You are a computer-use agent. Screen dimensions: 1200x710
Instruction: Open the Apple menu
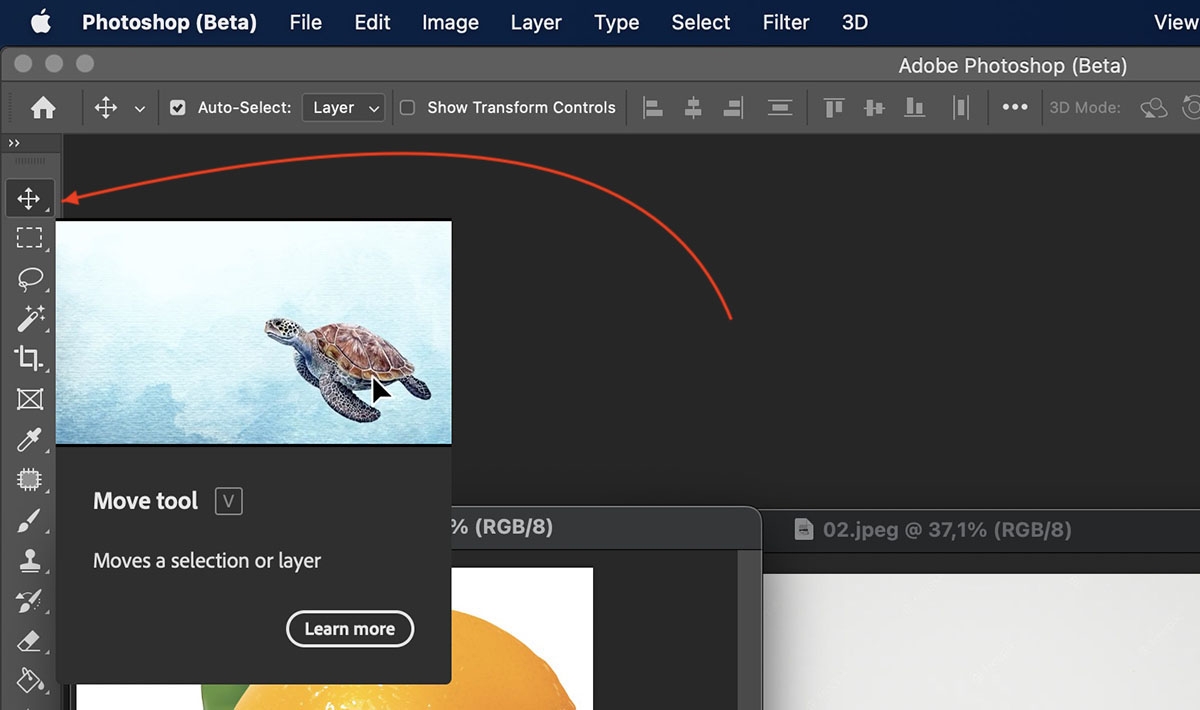coord(40,21)
